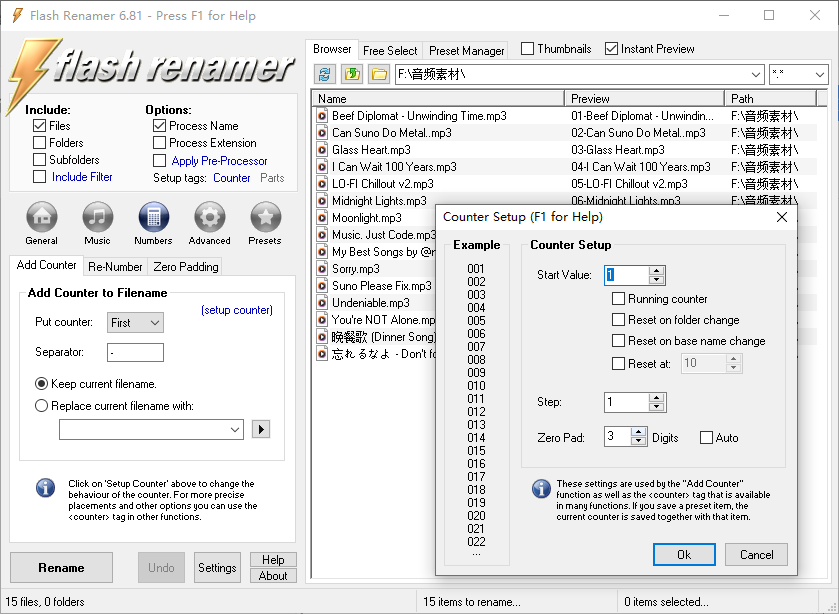Click the arrow button beside replace filename box

(261, 429)
